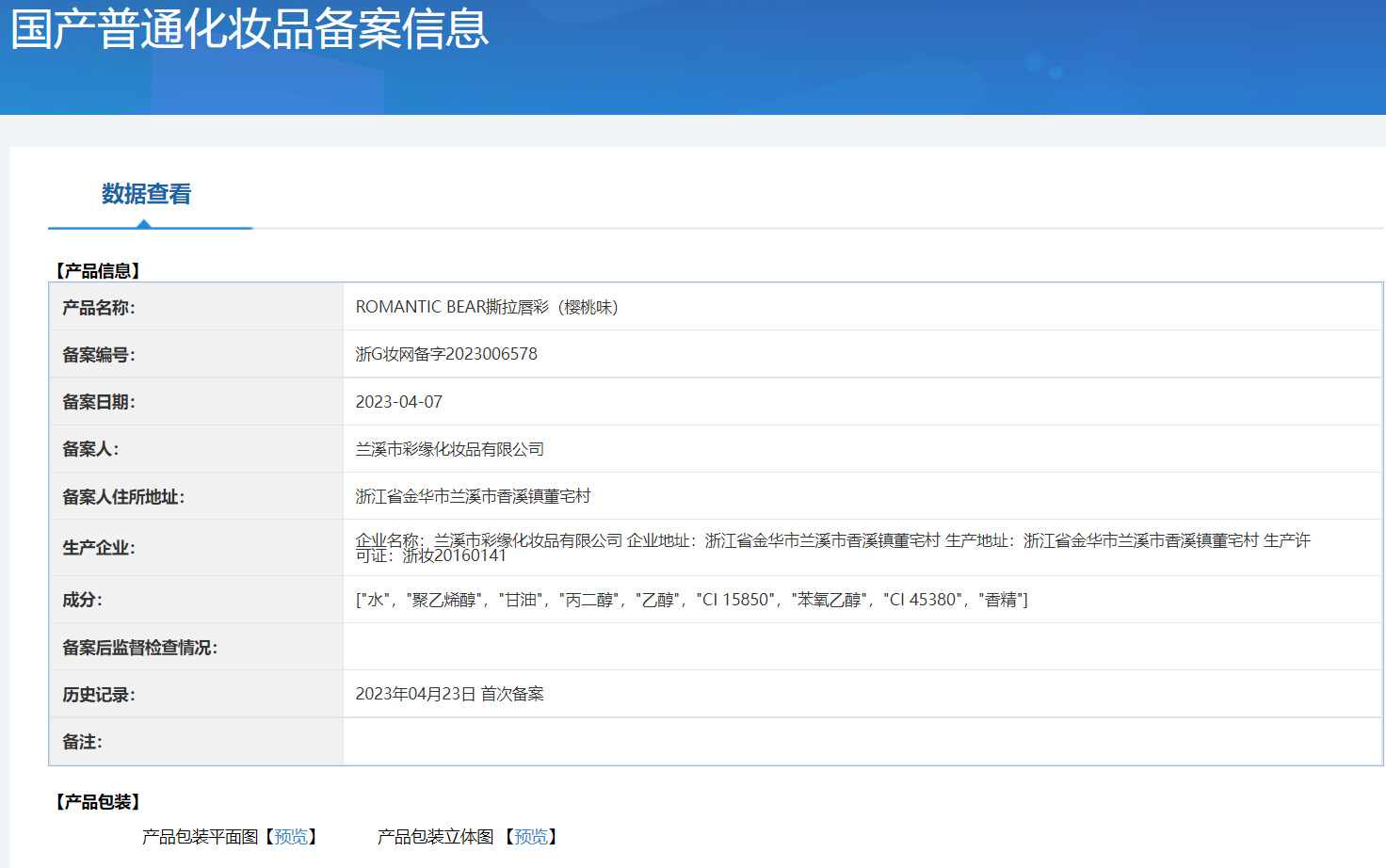1386x868 pixels.
Task: Click the 【产品包装】 section heading
Action: (98, 802)
